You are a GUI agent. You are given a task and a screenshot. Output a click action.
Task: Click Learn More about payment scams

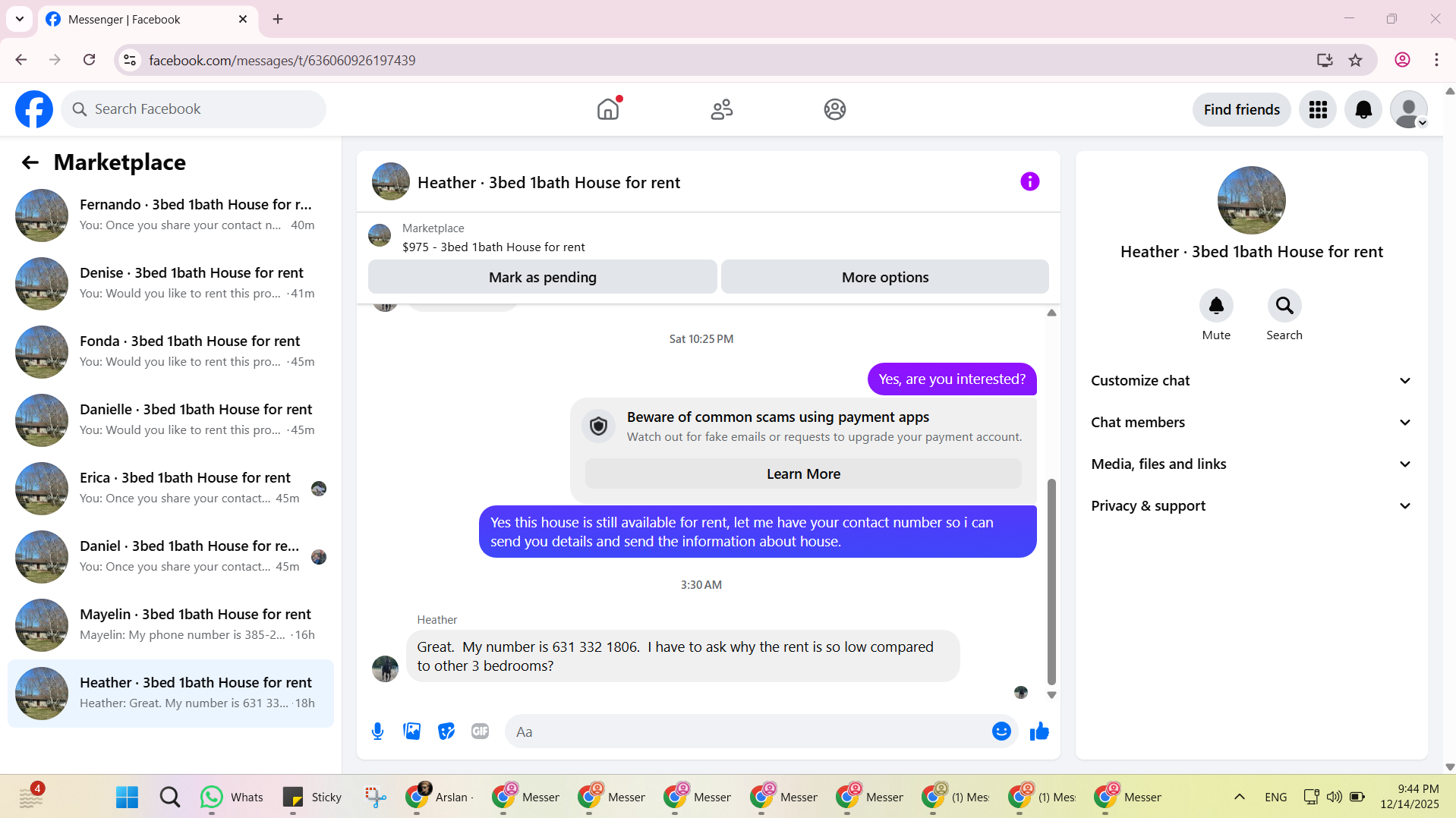(x=803, y=474)
